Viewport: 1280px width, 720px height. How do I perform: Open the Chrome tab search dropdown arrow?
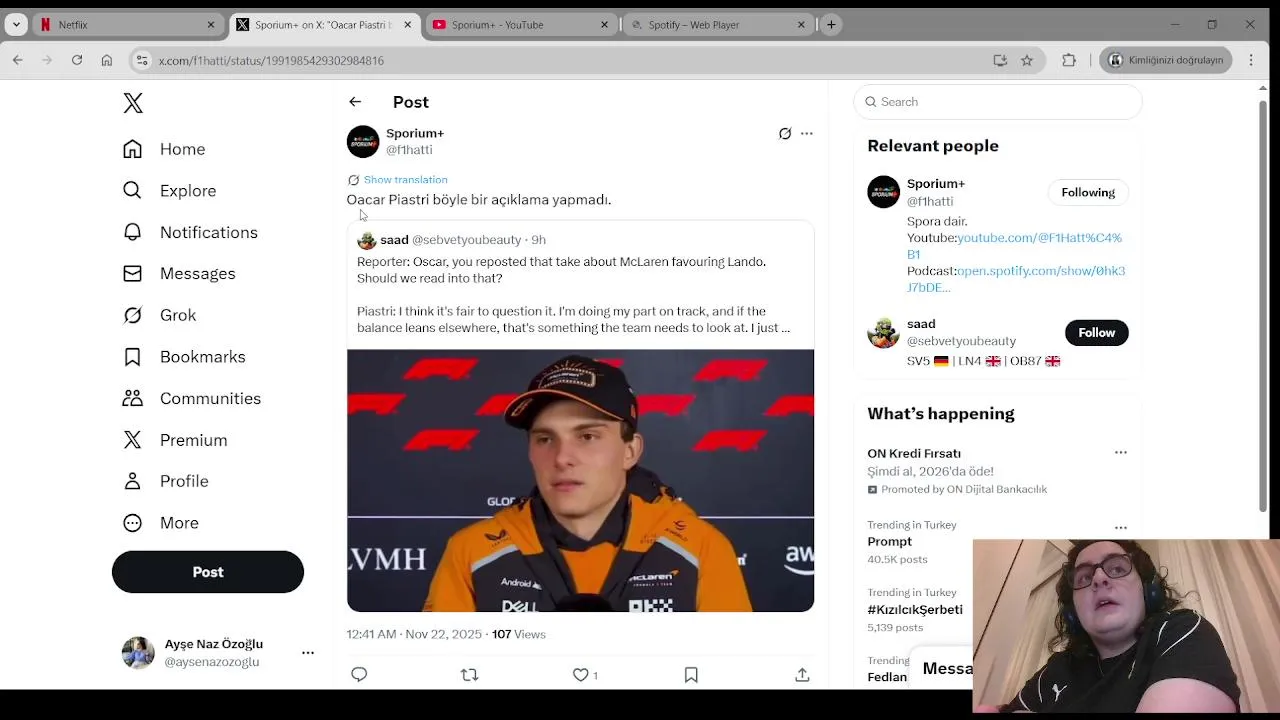16,25
